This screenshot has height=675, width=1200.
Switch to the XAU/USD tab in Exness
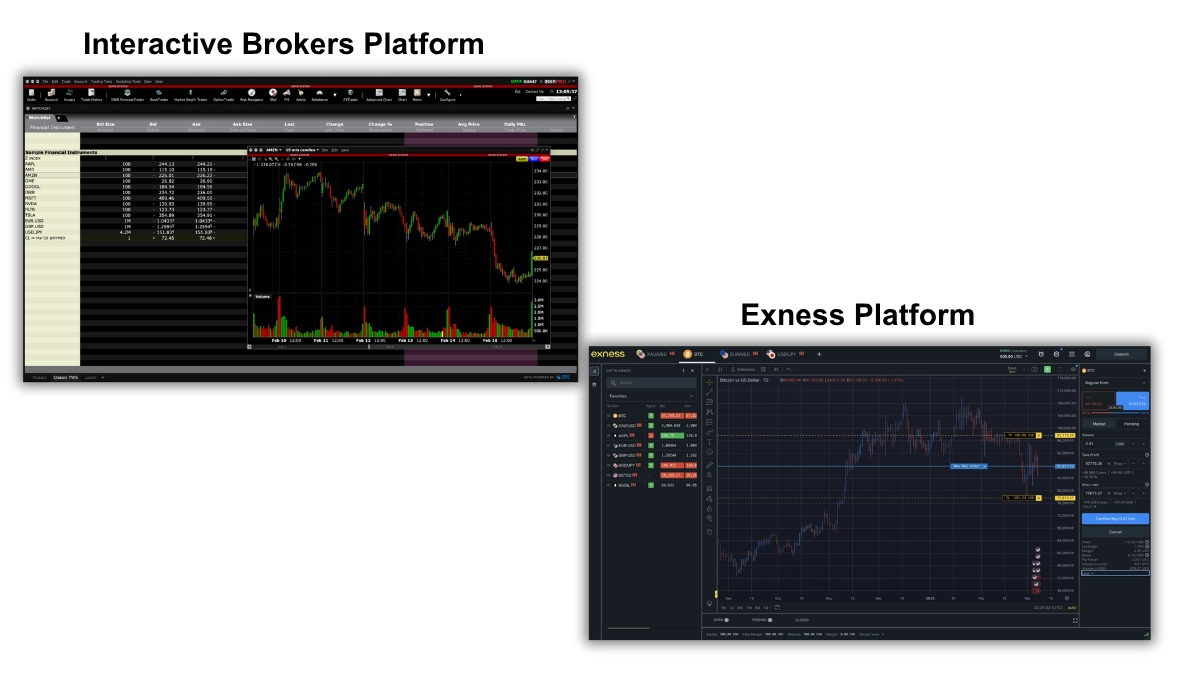coord(657,354)
